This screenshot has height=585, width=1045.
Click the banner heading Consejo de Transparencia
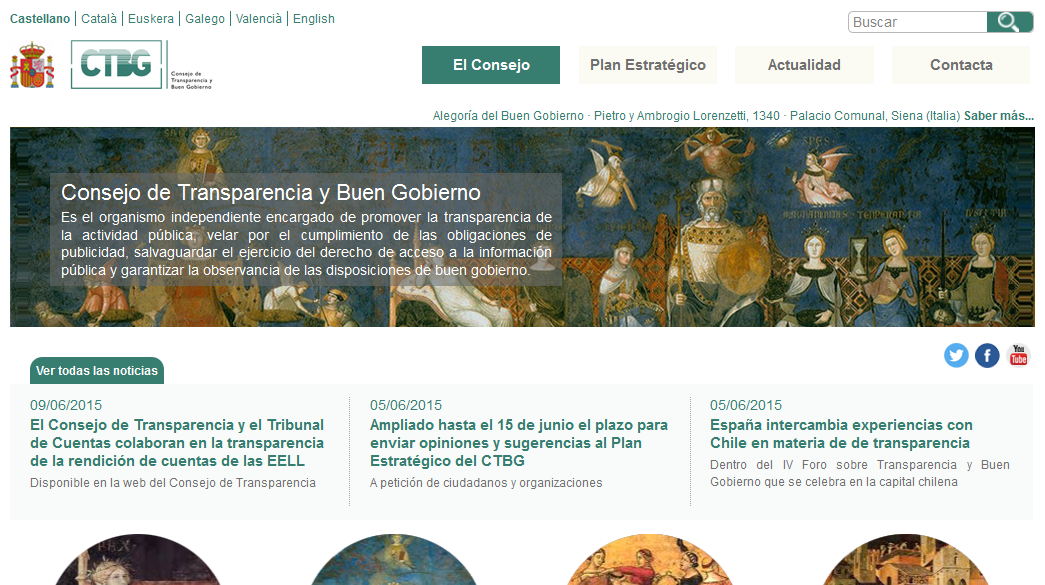coord(271,193)
